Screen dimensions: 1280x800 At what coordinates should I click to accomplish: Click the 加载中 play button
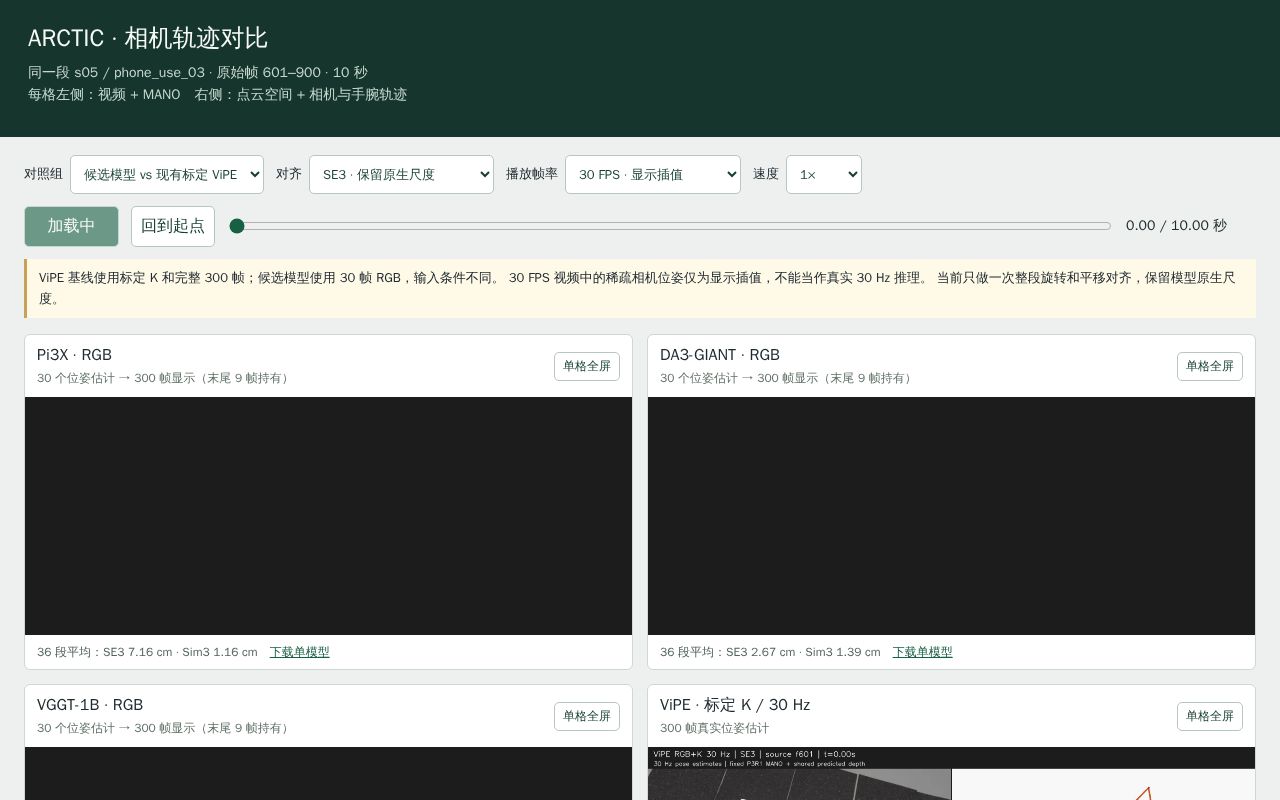click(71, 226)
